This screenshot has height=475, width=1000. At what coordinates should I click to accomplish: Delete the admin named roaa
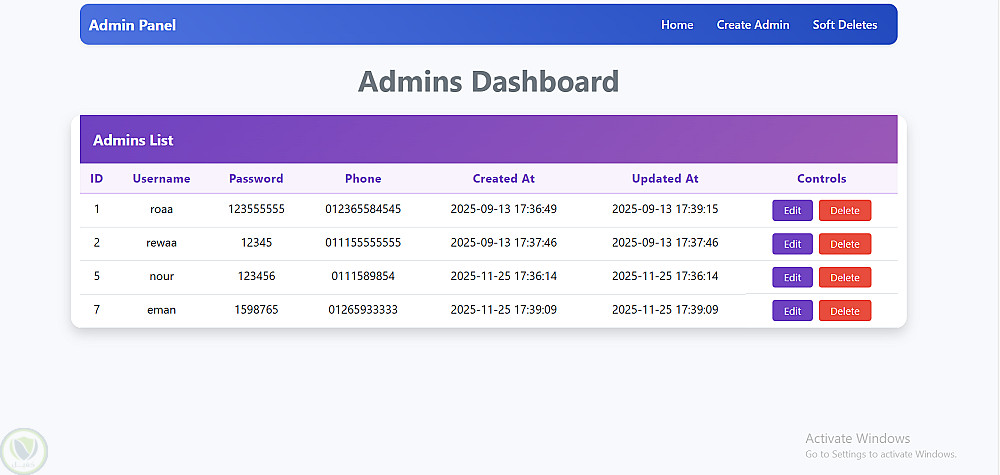click(845, 210)
